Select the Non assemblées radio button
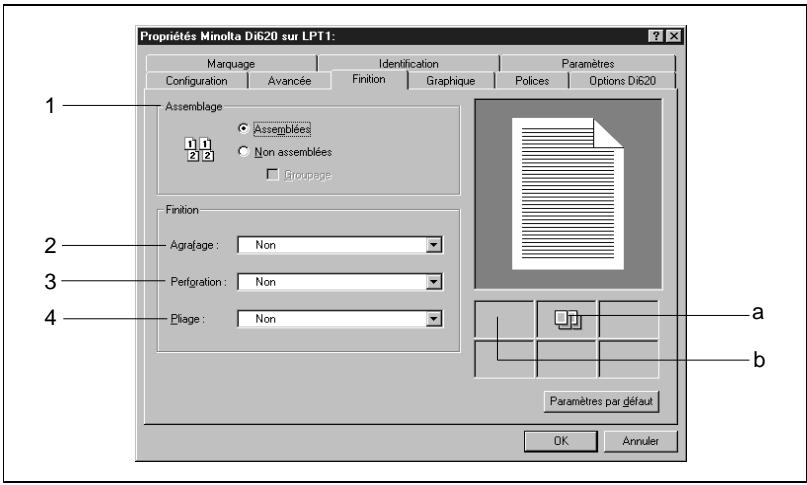807x485 pixels. click(x=244, y=151)
